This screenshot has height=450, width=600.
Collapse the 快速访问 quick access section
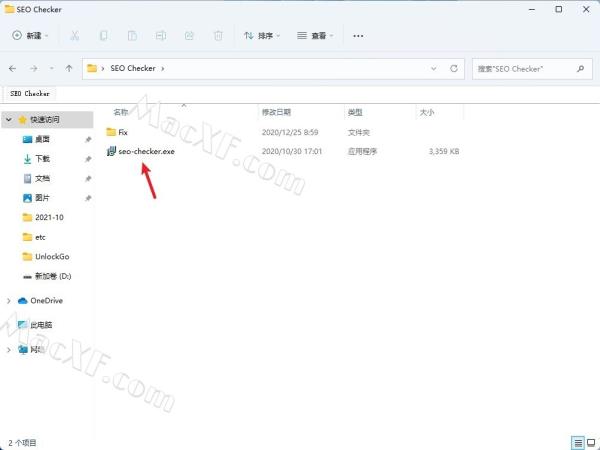pyautogui.click(x=9, y=119)
